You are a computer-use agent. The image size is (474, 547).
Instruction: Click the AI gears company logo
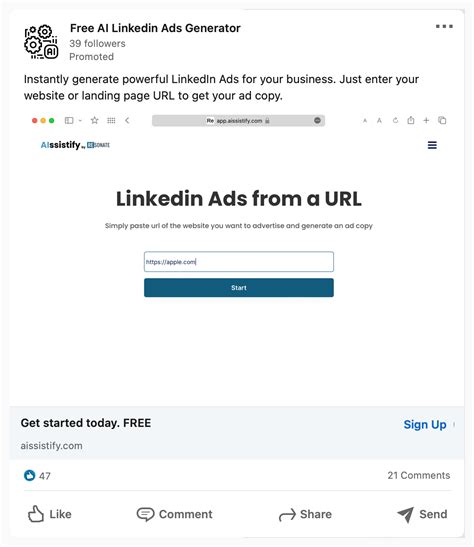pyautogui.click(x=41, y=42)
